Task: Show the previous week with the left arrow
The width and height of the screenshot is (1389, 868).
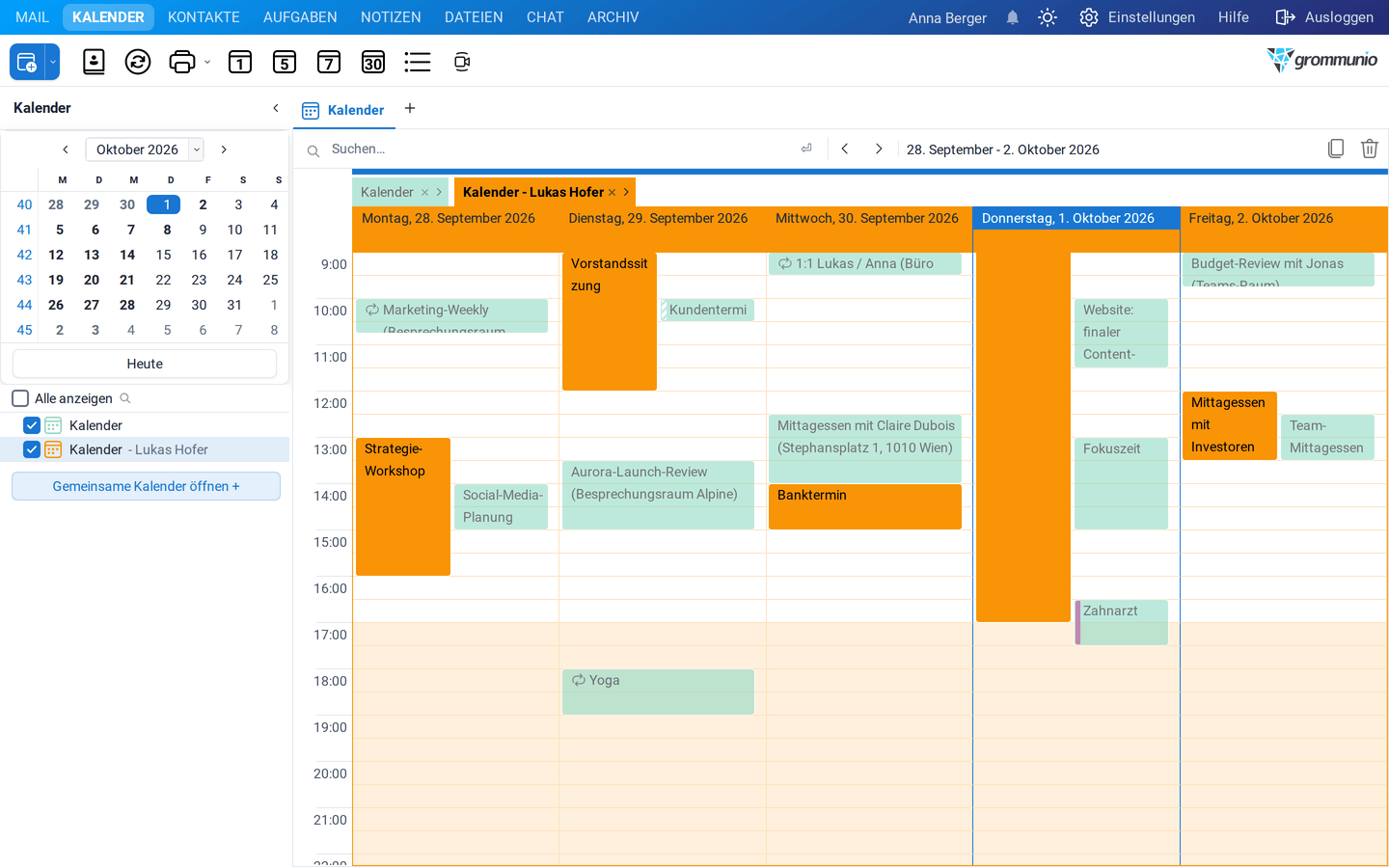Action: coord(845,149)
